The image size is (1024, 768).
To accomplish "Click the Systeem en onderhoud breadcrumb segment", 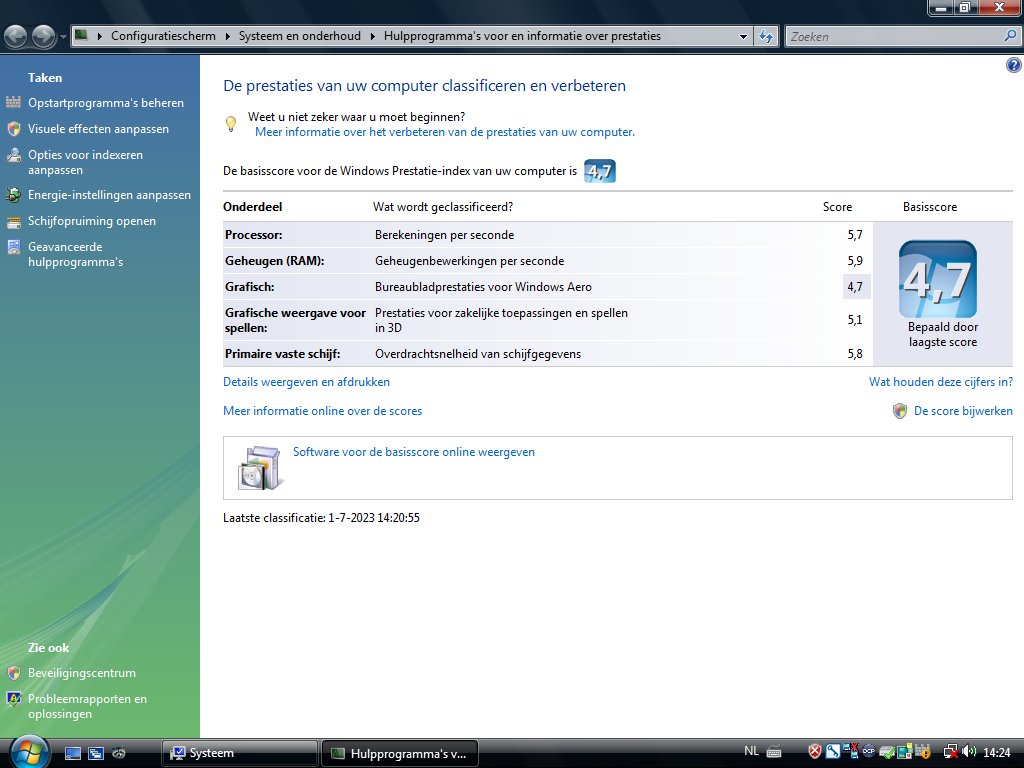I will tap(300, 36).
